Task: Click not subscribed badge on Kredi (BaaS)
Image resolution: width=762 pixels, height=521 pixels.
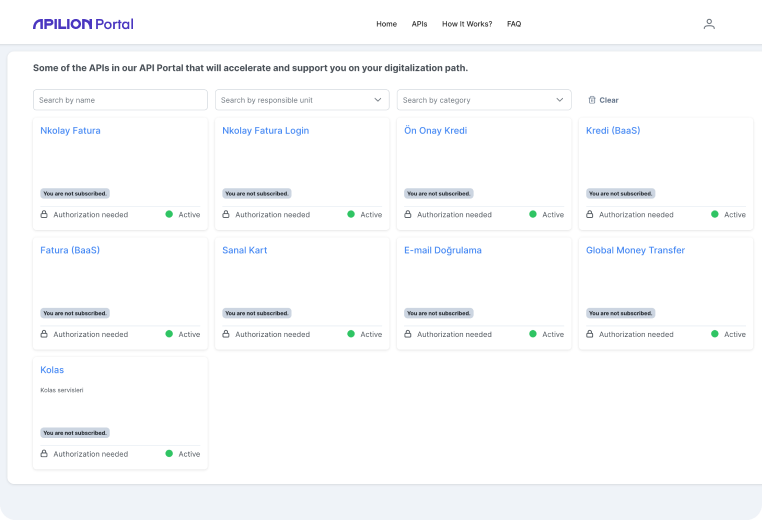Action: coord(621,193)
